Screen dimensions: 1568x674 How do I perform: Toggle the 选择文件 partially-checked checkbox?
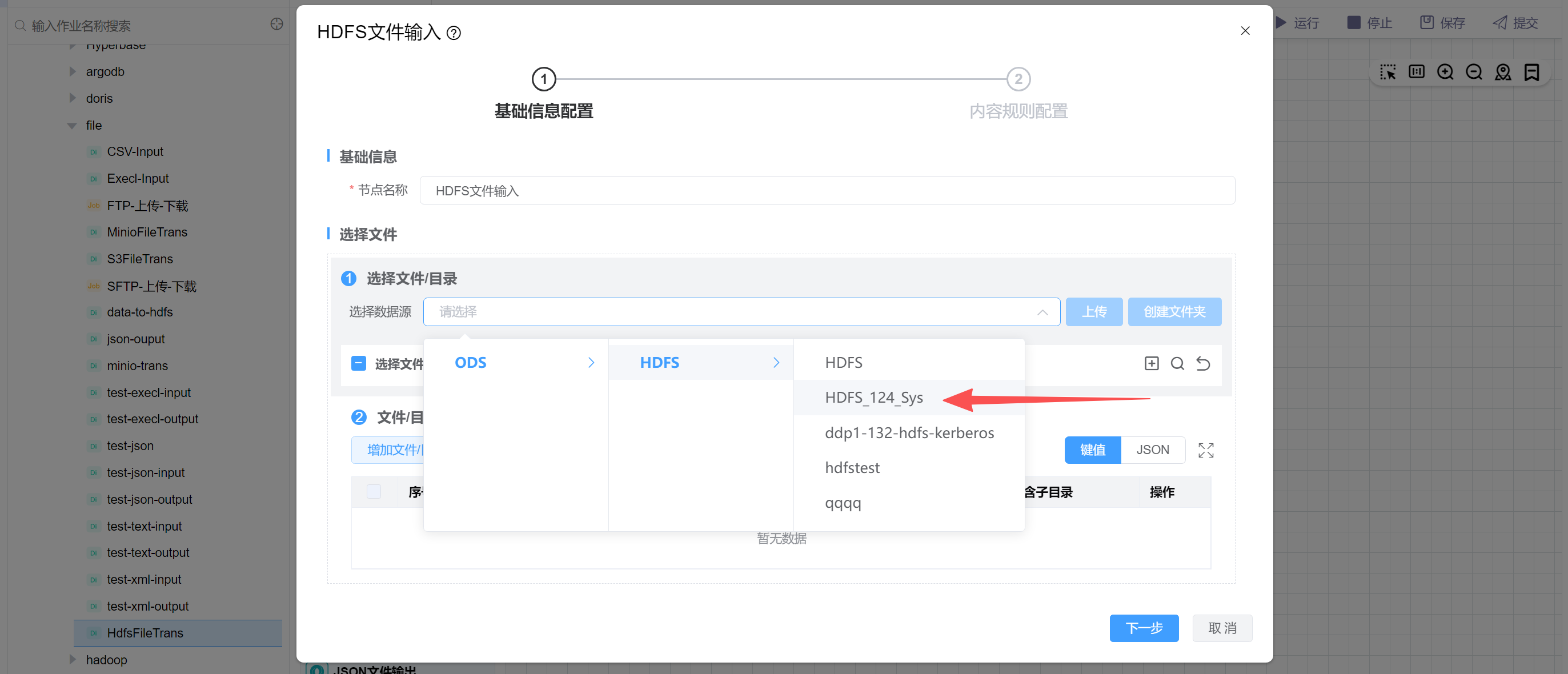click(x=359, y=363)
